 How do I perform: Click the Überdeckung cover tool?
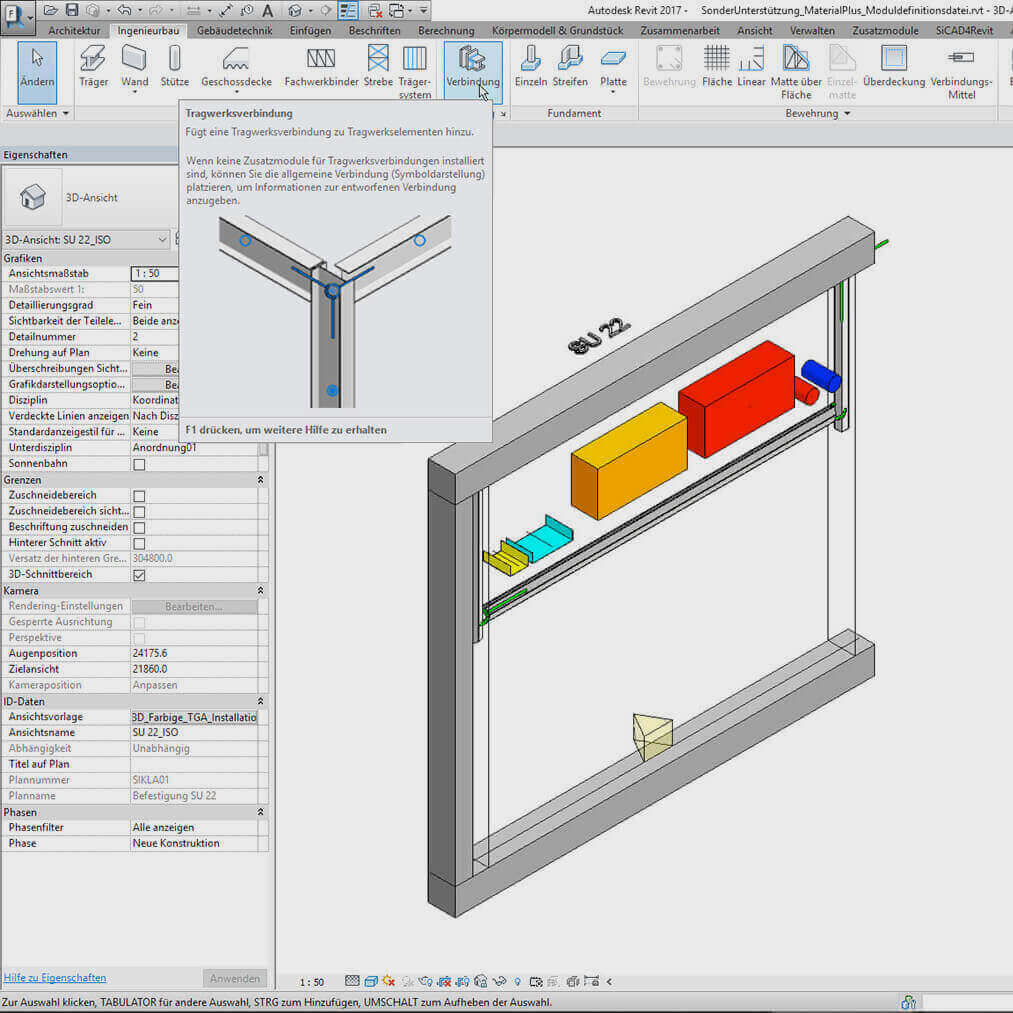(x=893, y=66)
